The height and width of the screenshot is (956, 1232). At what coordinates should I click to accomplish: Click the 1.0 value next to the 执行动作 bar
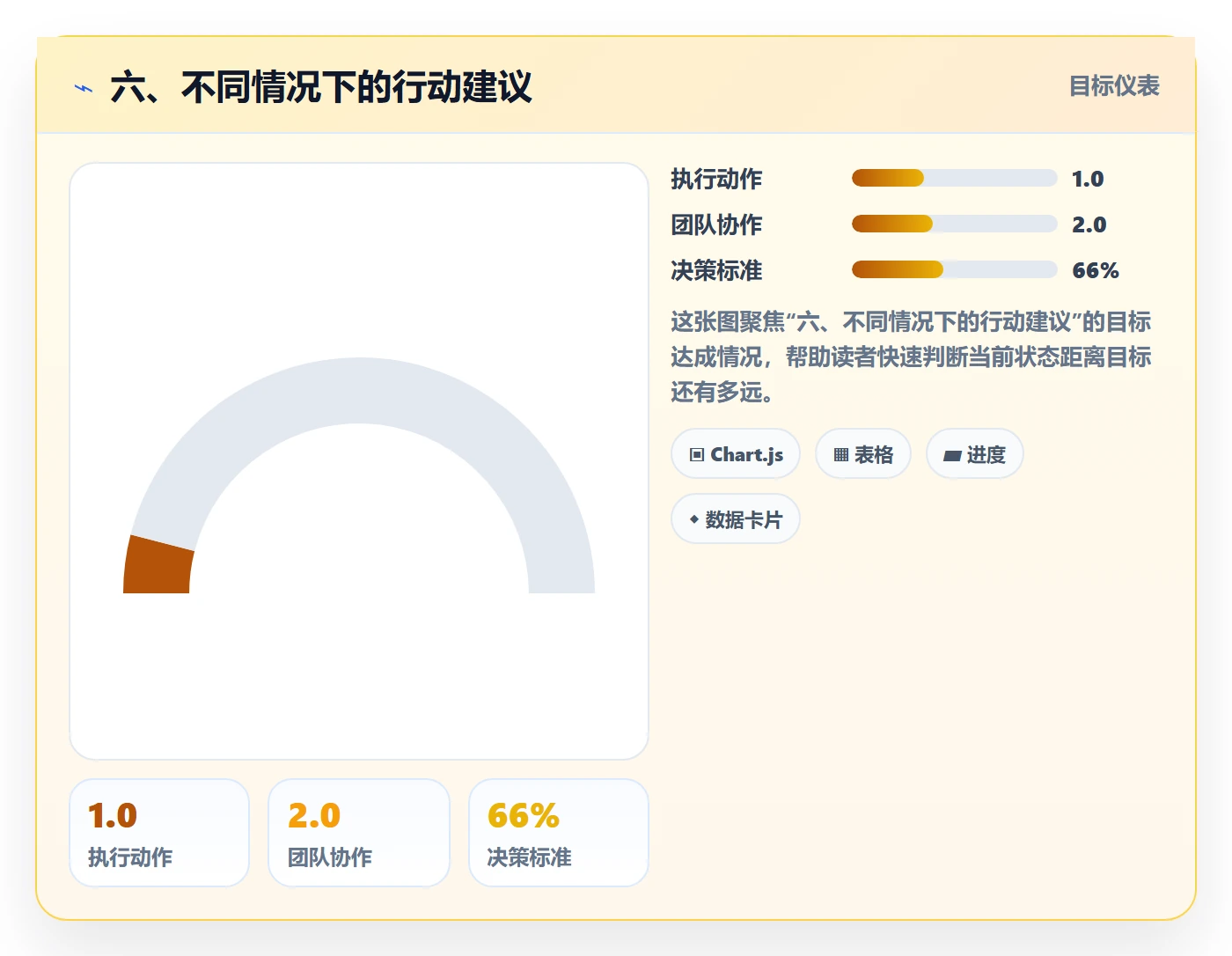[x=1088, y=179]
